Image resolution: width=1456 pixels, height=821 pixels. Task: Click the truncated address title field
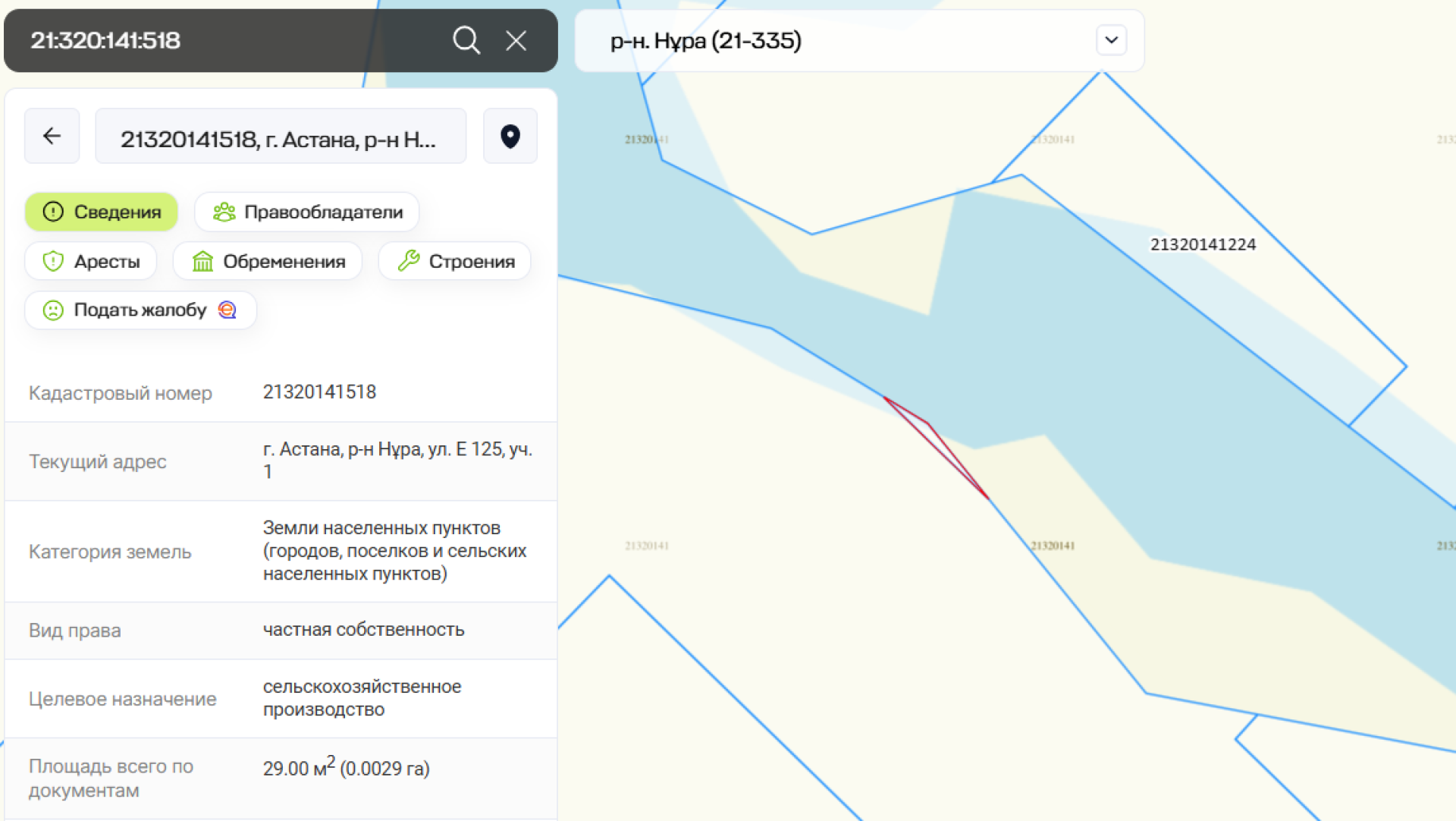(281, 137)
